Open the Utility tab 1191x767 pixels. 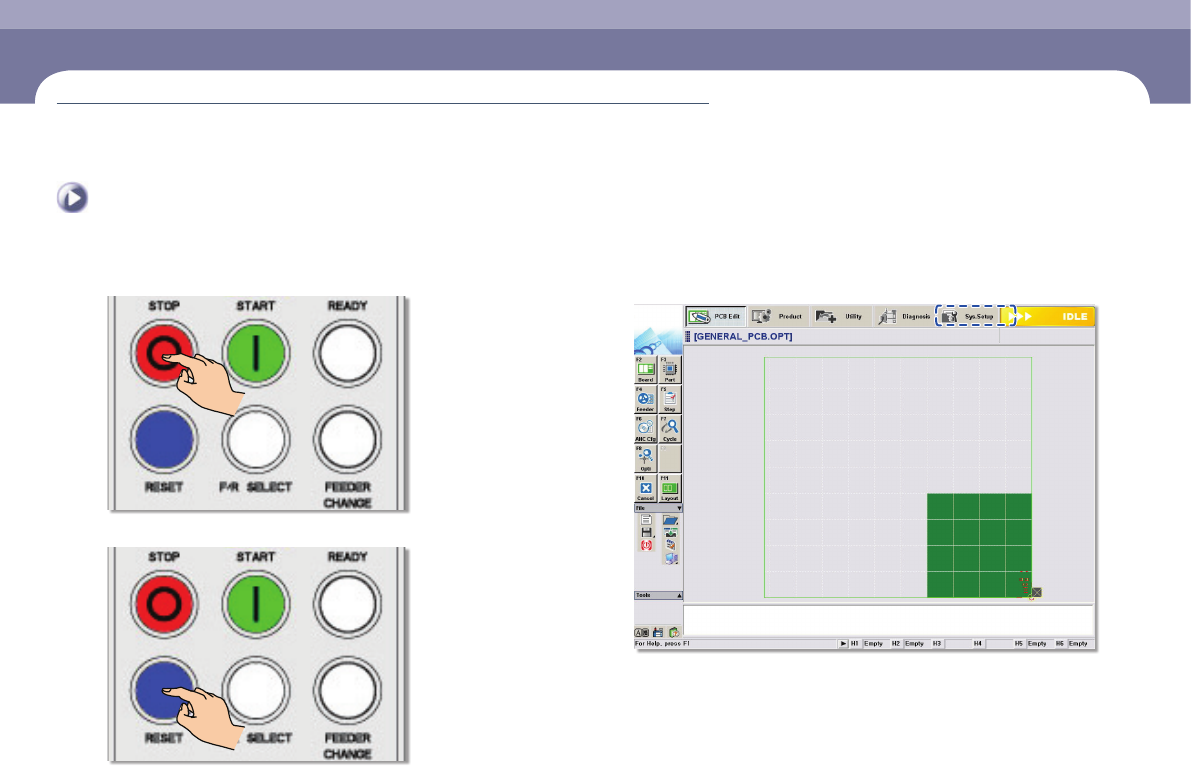840,317
